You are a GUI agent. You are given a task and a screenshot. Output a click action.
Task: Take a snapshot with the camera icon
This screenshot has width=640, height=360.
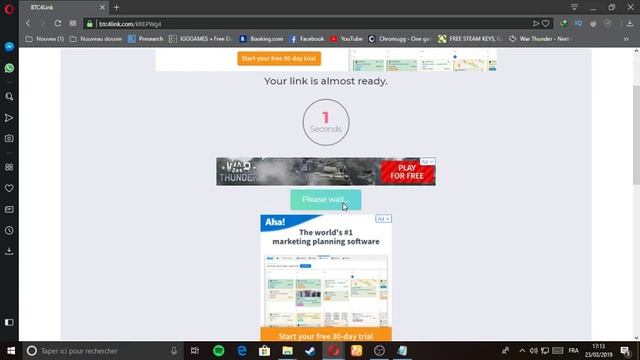(x=9, y=138)
